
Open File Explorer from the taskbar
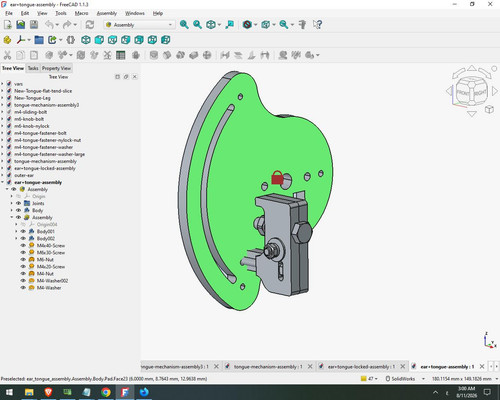tap(29, 392)
